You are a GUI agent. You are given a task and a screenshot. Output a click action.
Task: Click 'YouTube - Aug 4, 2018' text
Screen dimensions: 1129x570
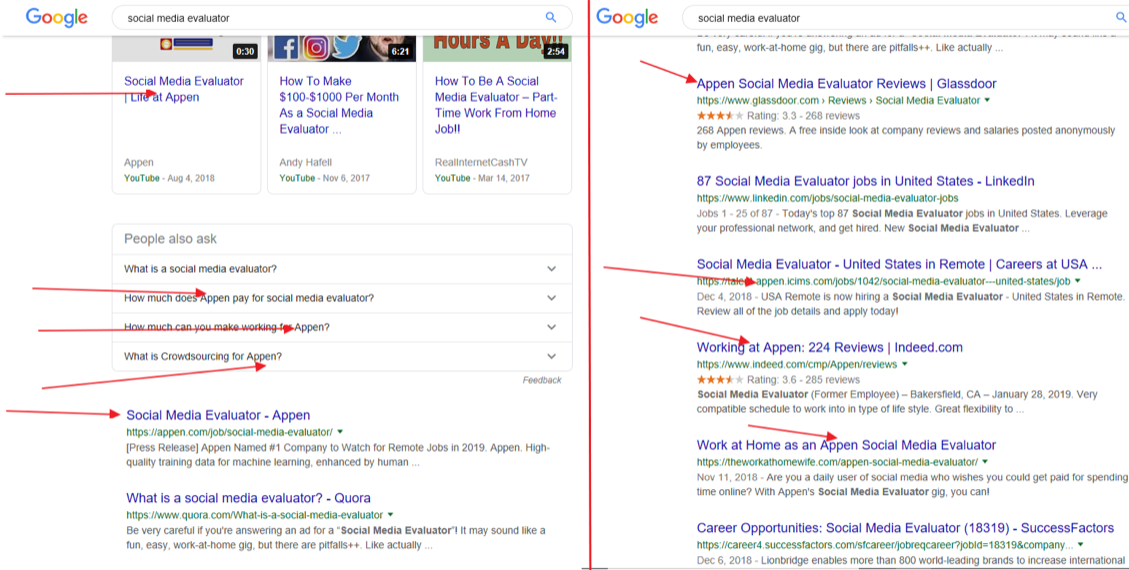tap(169, 178)
